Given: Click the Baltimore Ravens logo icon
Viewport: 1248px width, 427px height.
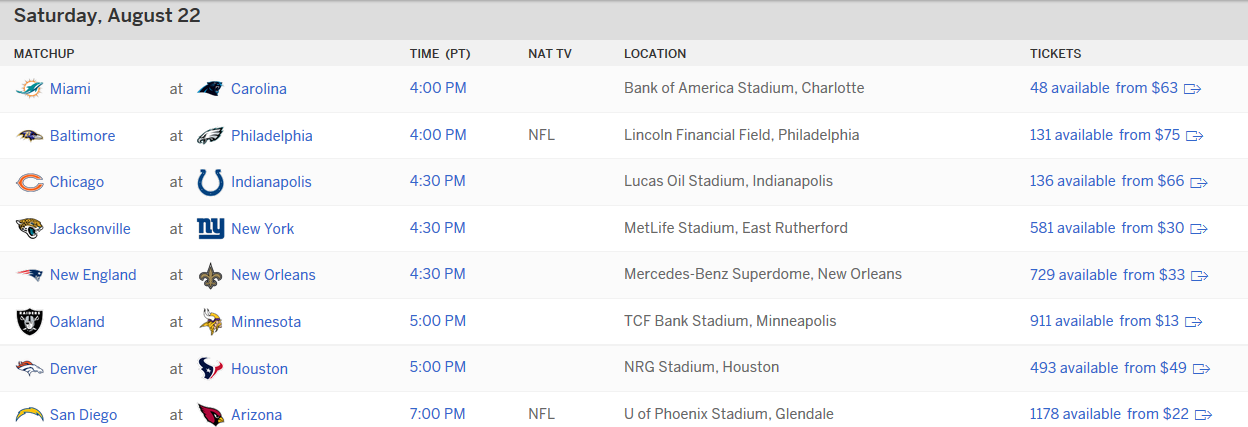Looking at the screenshot, I should click(30, 136).
